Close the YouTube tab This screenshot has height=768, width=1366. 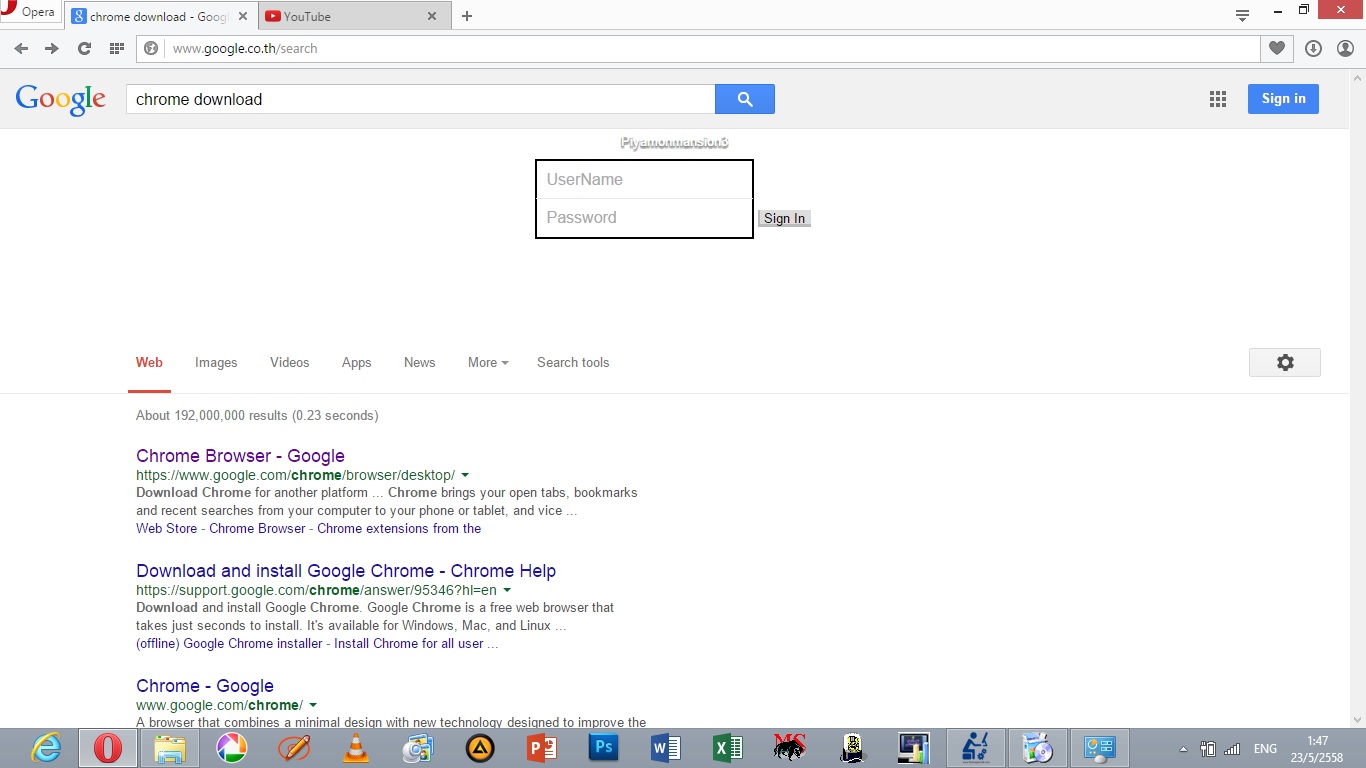[432, 16]
